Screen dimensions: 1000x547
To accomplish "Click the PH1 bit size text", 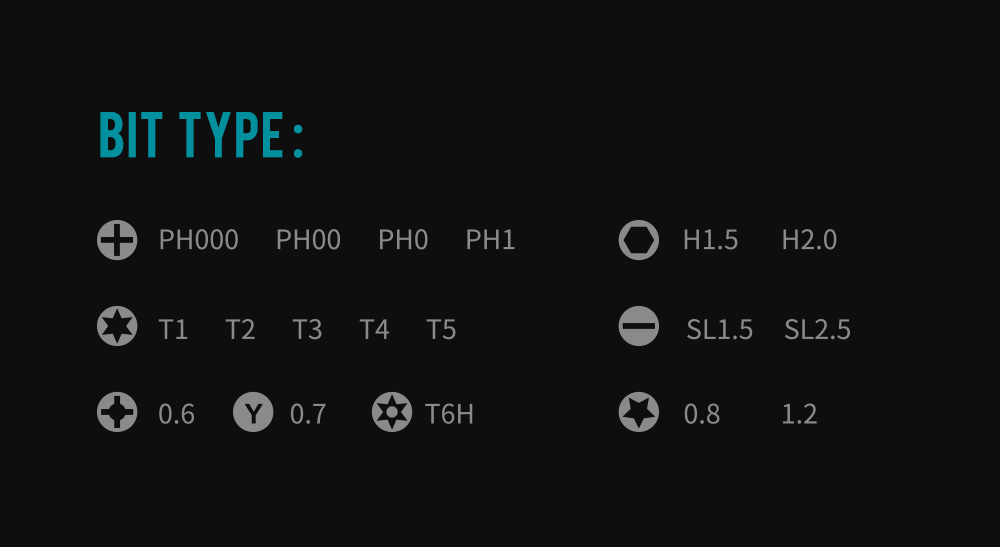I will [490, 241].
